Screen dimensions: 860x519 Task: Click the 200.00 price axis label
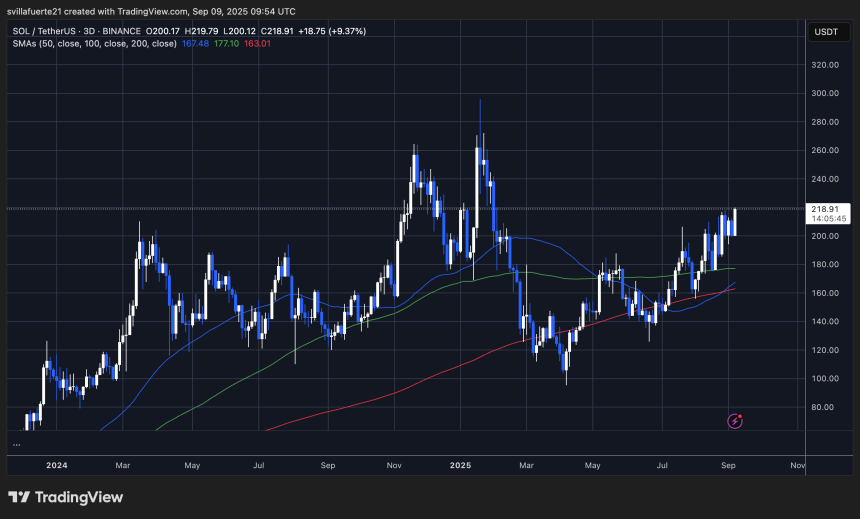825,236
